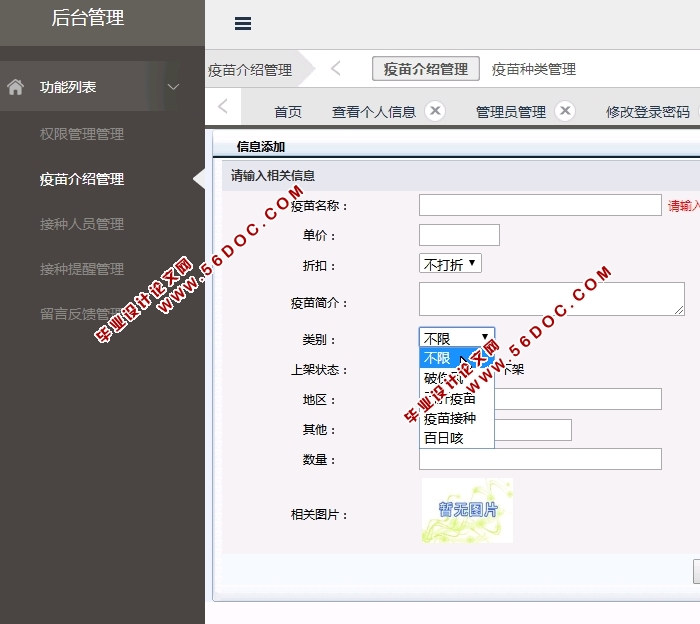This screenshot has width=700, height=624.
Task: Click the hamburger menu icon
Action: (242, 24)
